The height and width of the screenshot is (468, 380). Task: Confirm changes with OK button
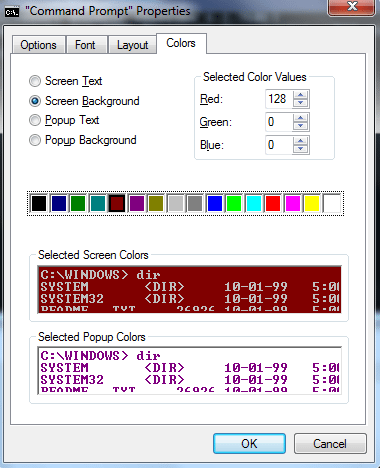[x=249, y=444]
